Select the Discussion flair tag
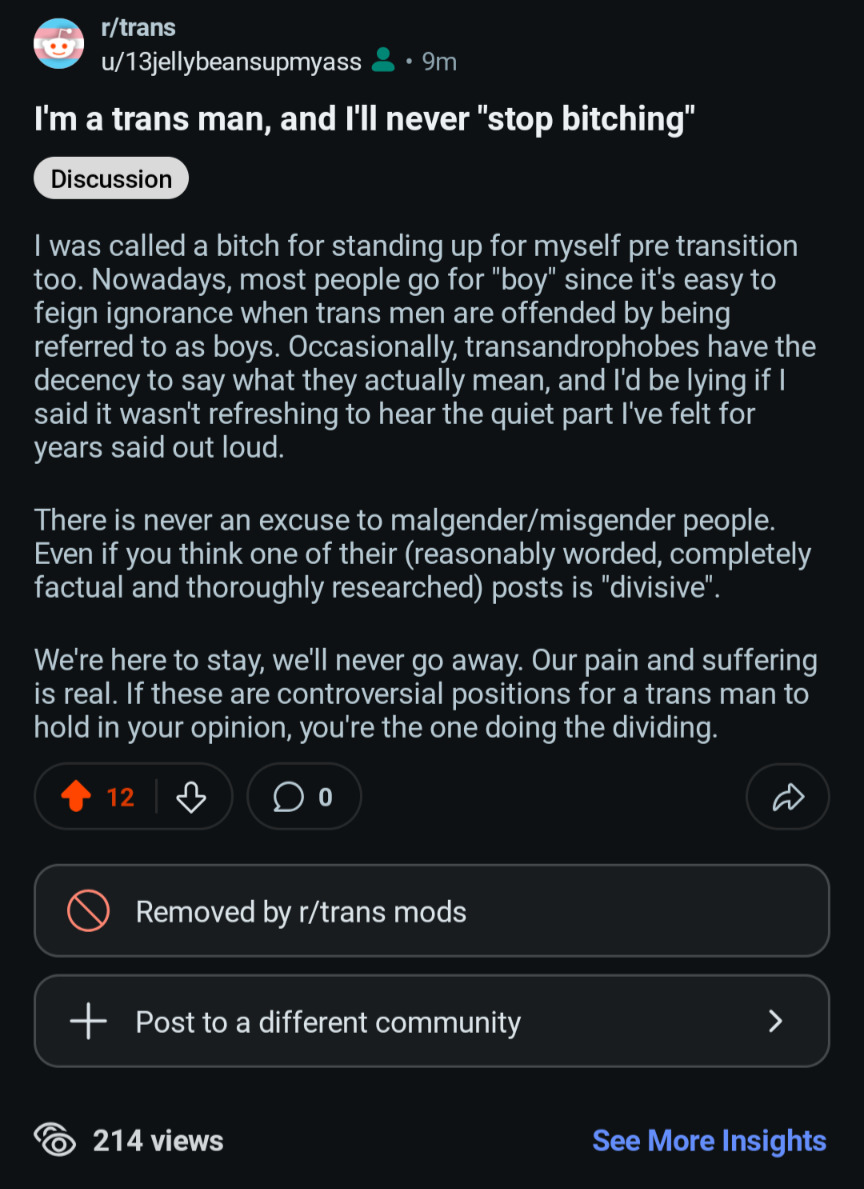 [x=111, y=179]
